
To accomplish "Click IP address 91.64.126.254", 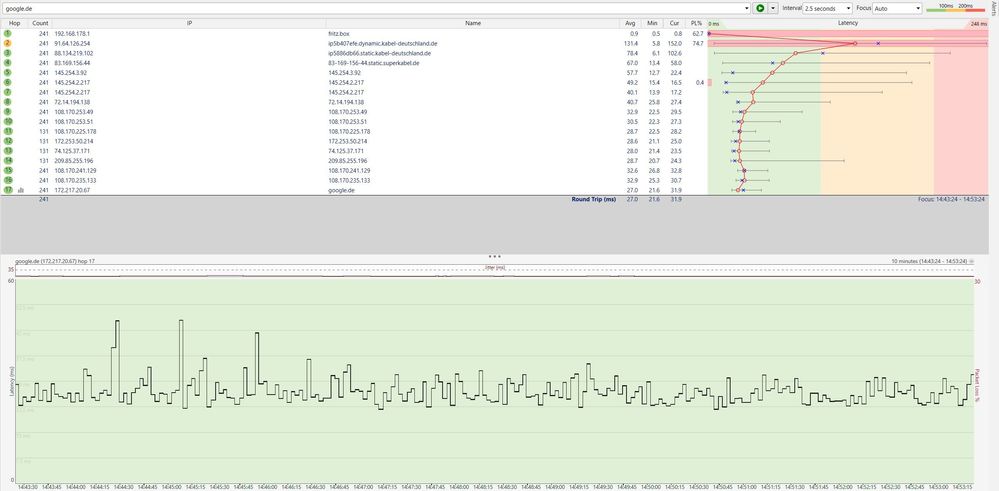I will pyautogui.click(x=73, y=43).
